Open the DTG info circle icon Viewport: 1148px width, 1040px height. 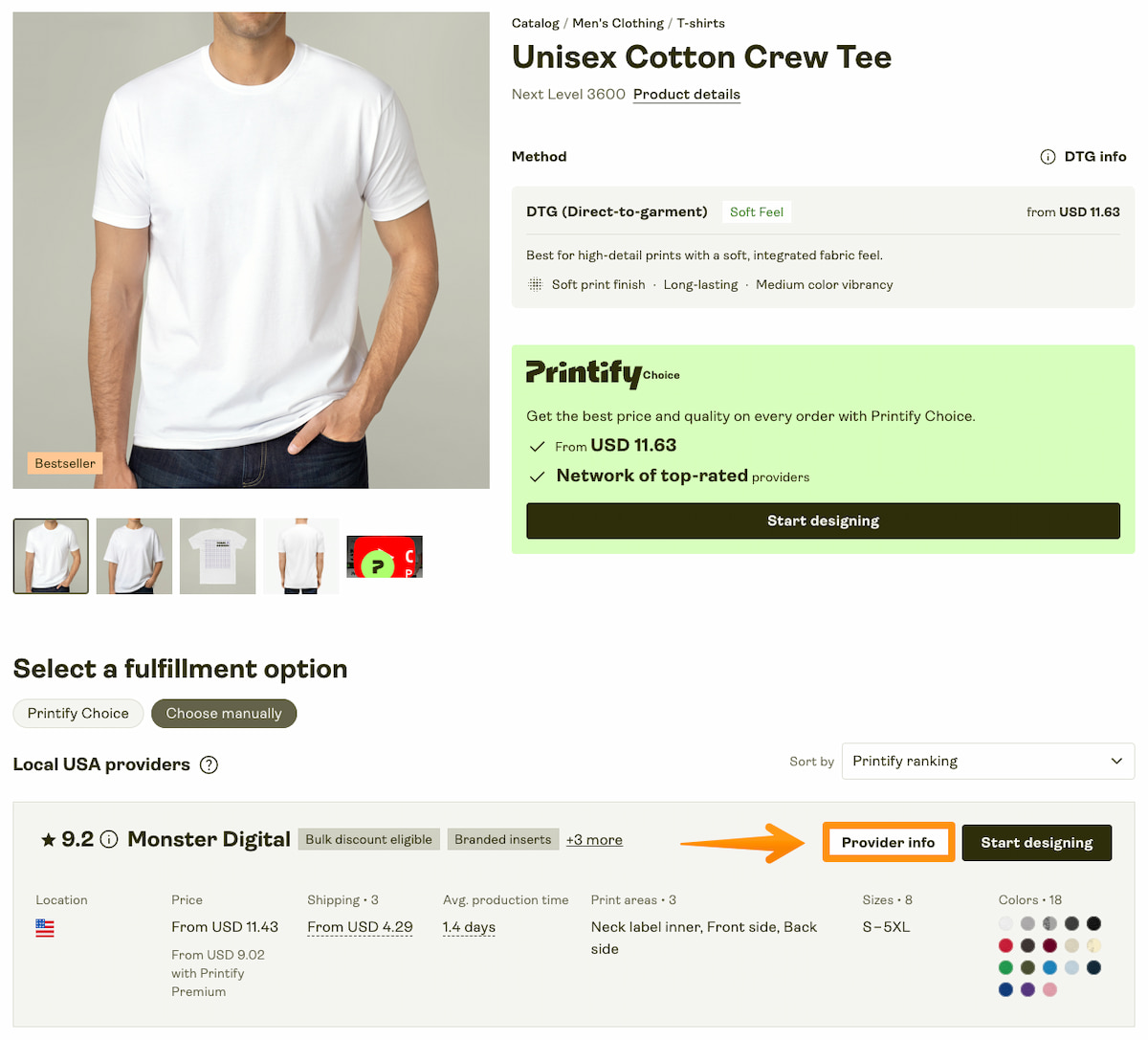pyautogui.click(x=1048, y=157)
